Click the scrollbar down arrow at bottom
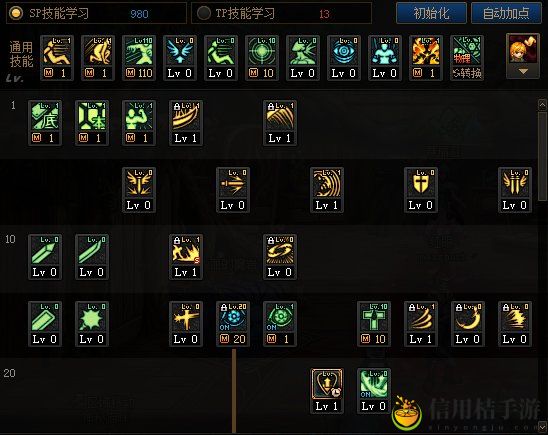This screenshot has width=548, height=435. (542, 427)
